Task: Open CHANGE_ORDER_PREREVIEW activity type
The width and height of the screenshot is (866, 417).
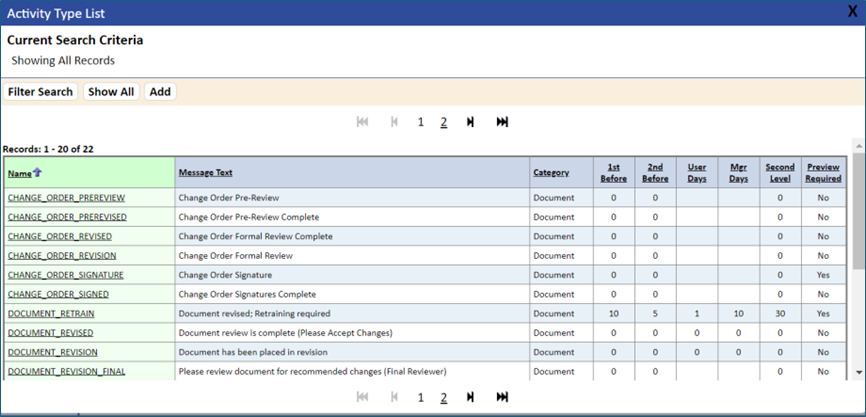Action: point(66,198)
